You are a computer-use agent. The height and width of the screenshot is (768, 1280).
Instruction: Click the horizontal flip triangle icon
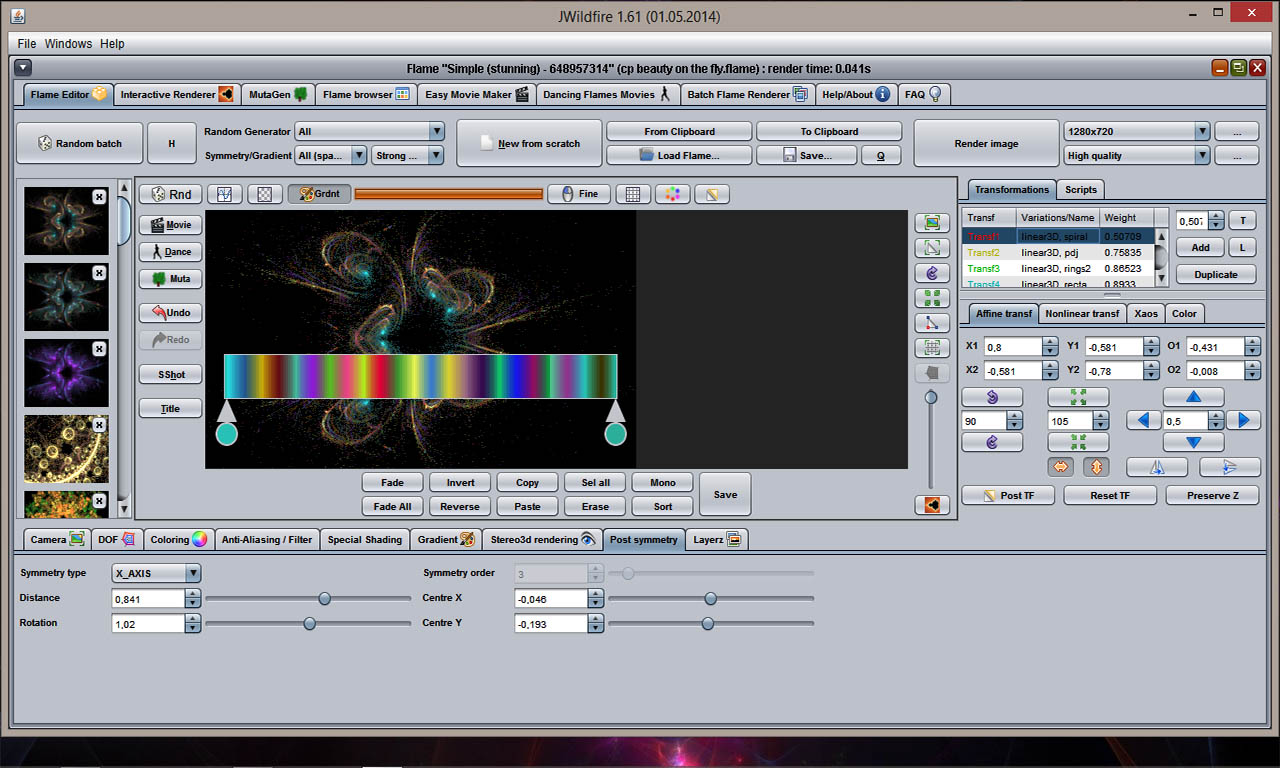[x=1157, y=467]
